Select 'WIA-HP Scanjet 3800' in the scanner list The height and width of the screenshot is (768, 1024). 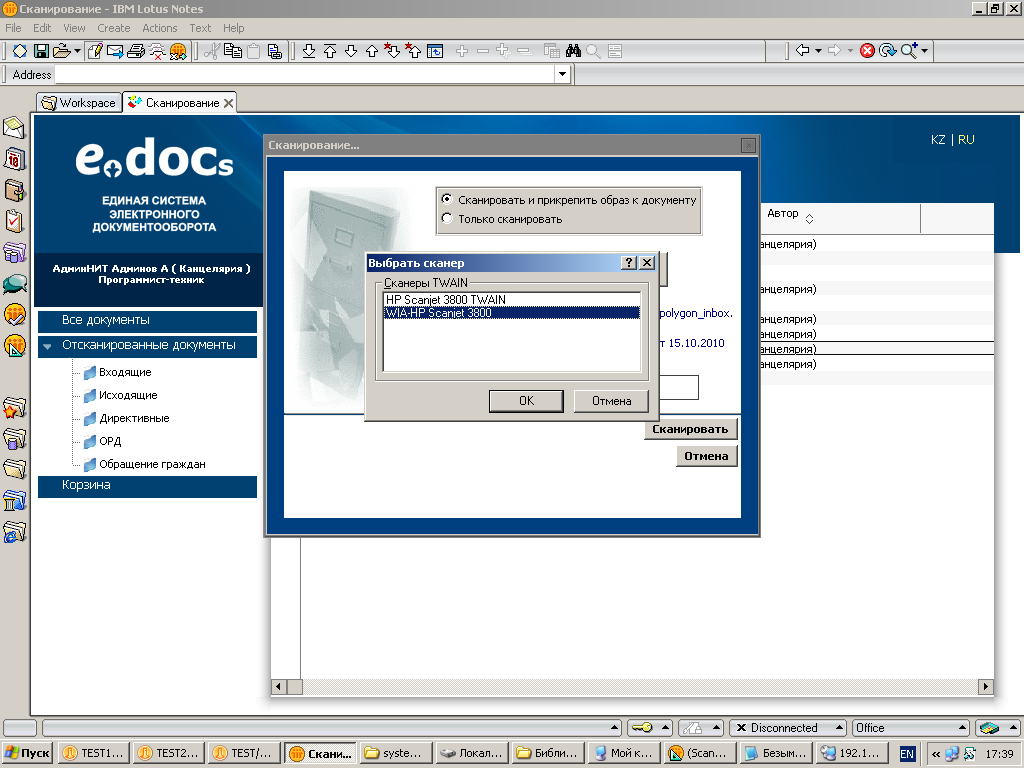point(511,313)
